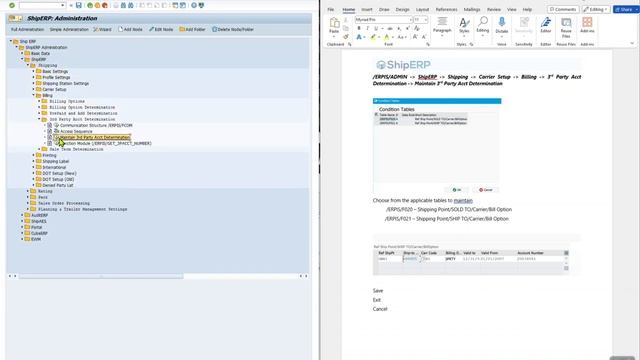Open the Wizard tool in ShipERP toolbar
Image resolution: width=640 pixels, height=360 pixels.
pyautogui.click(x=102, y=29)
